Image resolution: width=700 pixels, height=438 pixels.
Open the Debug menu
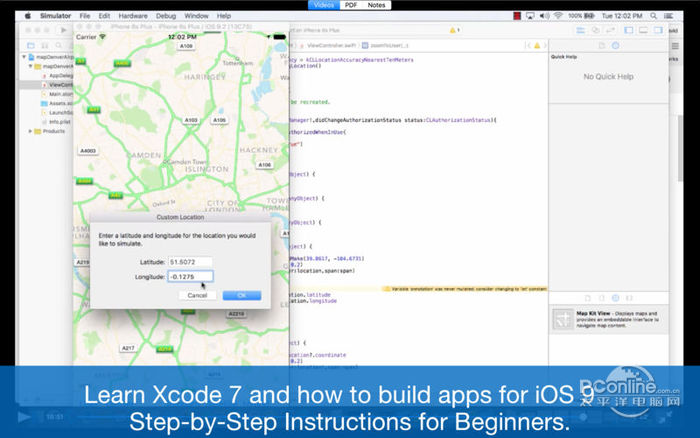pos(166,16)
